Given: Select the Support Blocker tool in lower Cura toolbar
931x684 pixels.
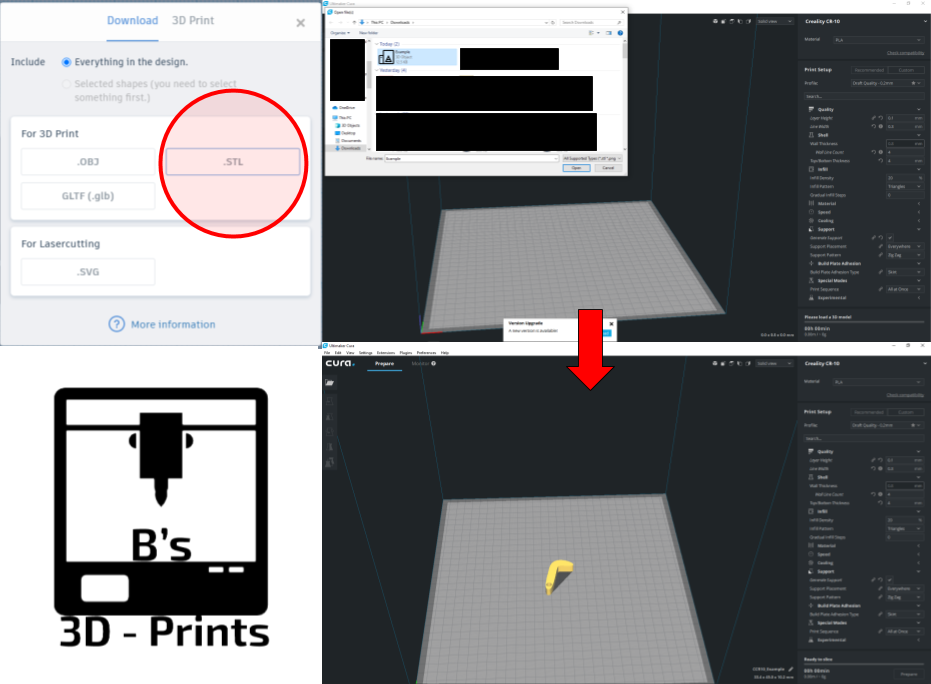Looking at the screenshot, I should (x=330, y=462).
